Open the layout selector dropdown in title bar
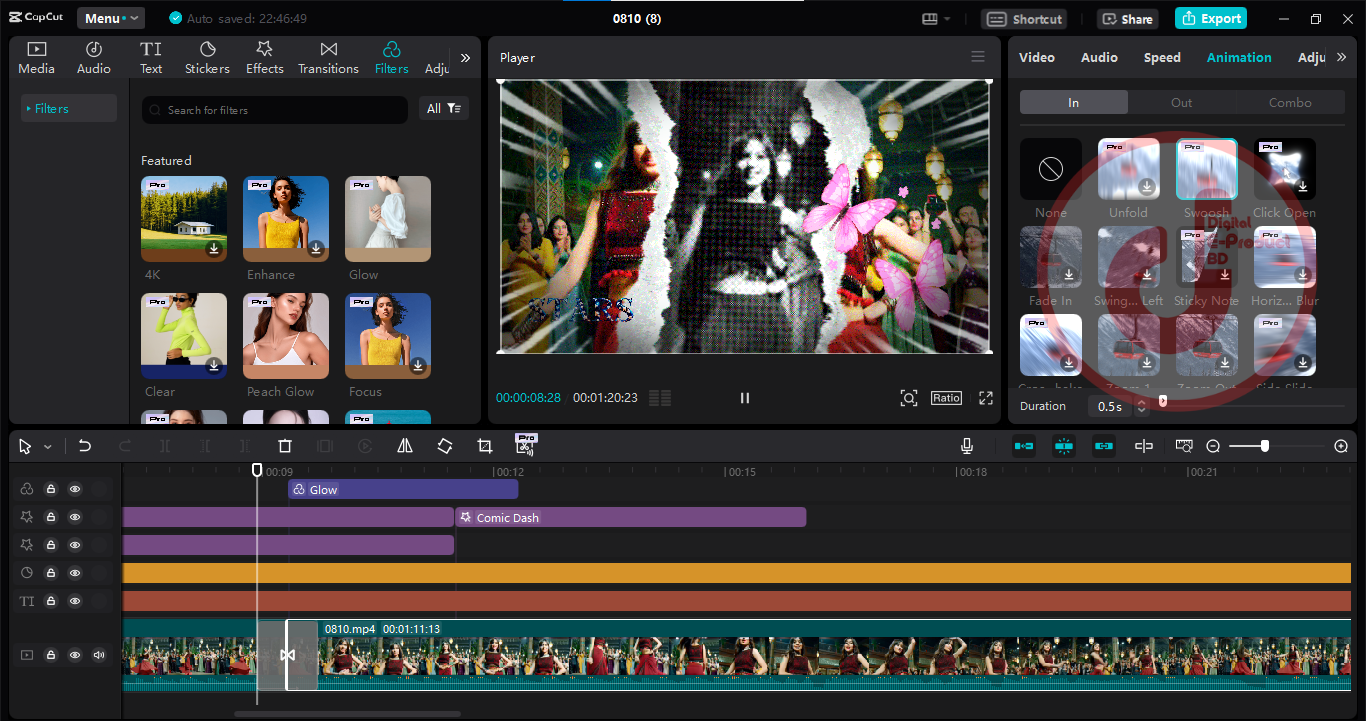The height and width of the screenshot is (726, 1366). [937, 18]
